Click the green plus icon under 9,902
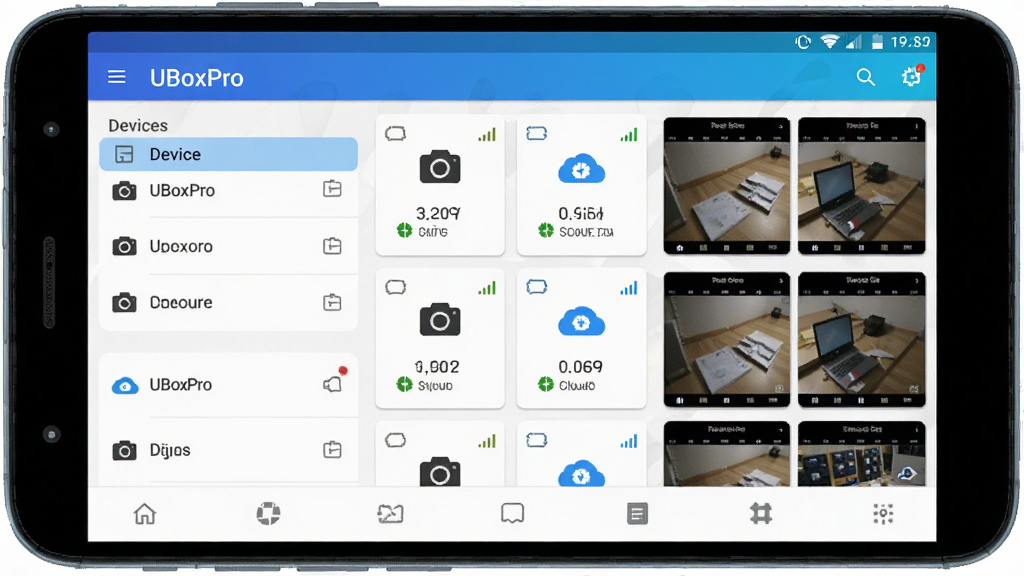This screenshot has width=1024, height=576. click(x=404, y=385)
